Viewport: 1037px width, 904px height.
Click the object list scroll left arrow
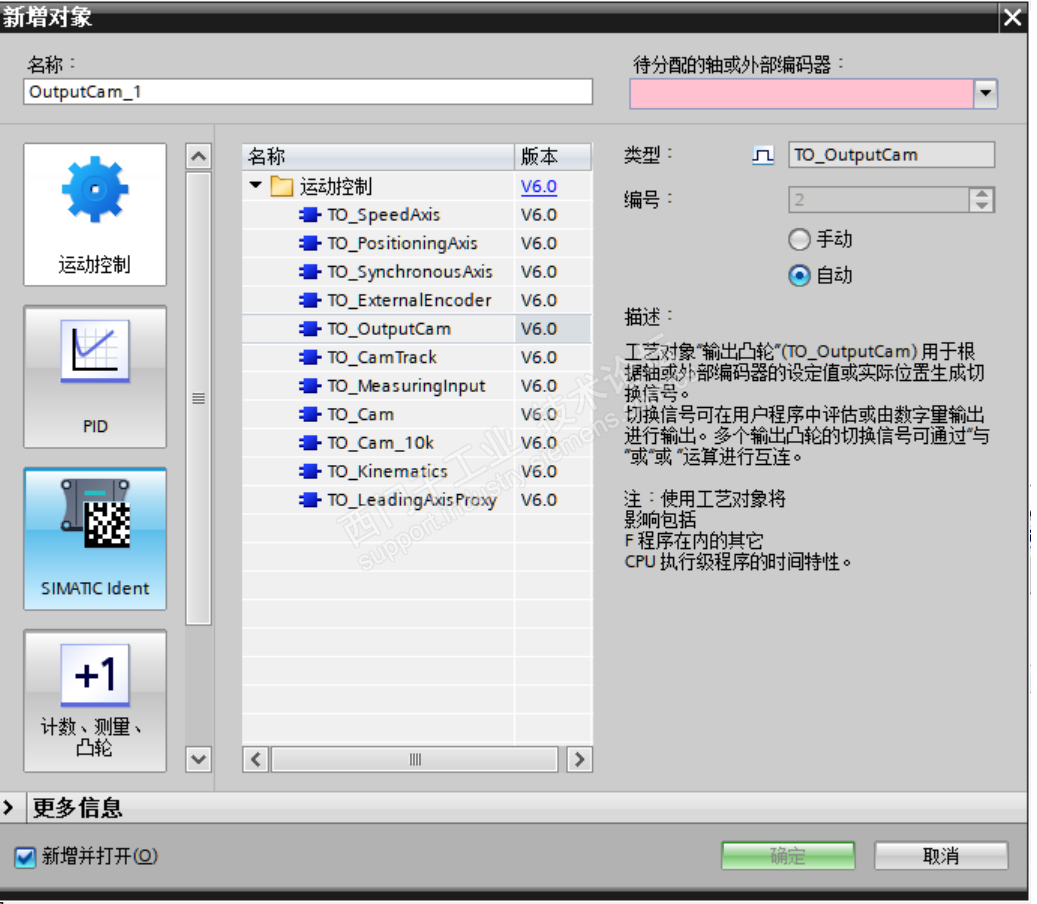[256, 759]
